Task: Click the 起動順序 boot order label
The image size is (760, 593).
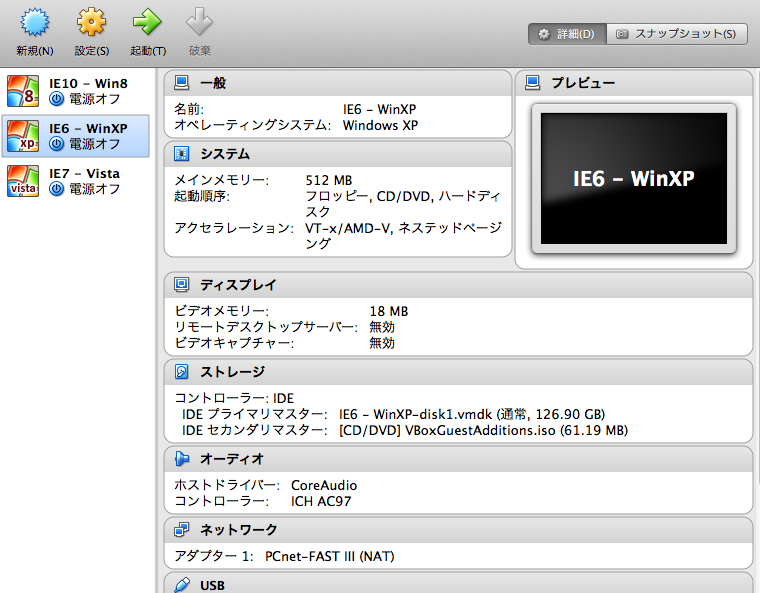Action: click(202, 196)
